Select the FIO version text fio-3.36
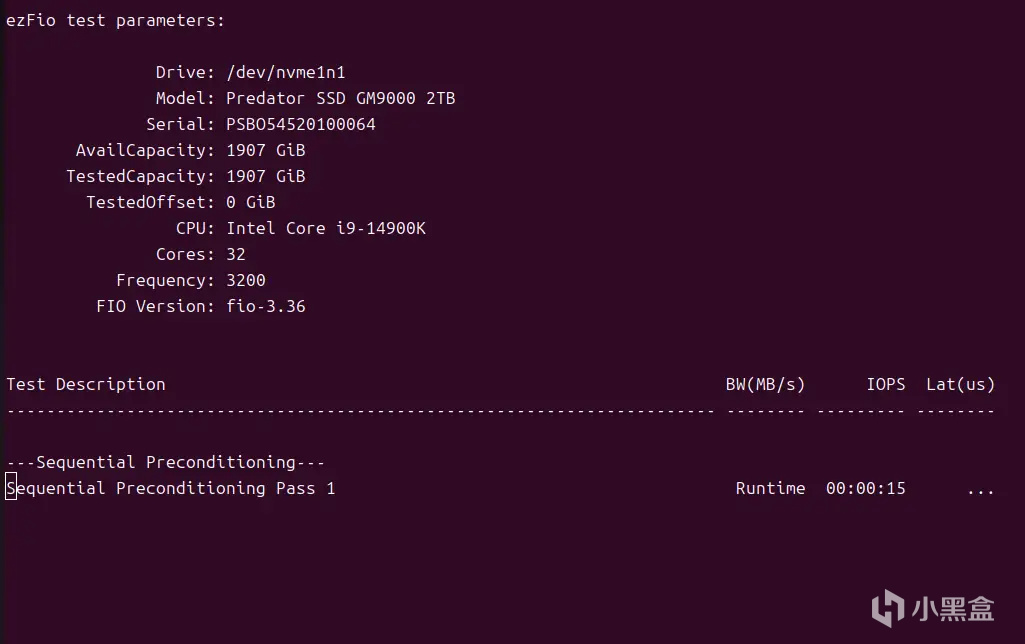 coord(266,306)
